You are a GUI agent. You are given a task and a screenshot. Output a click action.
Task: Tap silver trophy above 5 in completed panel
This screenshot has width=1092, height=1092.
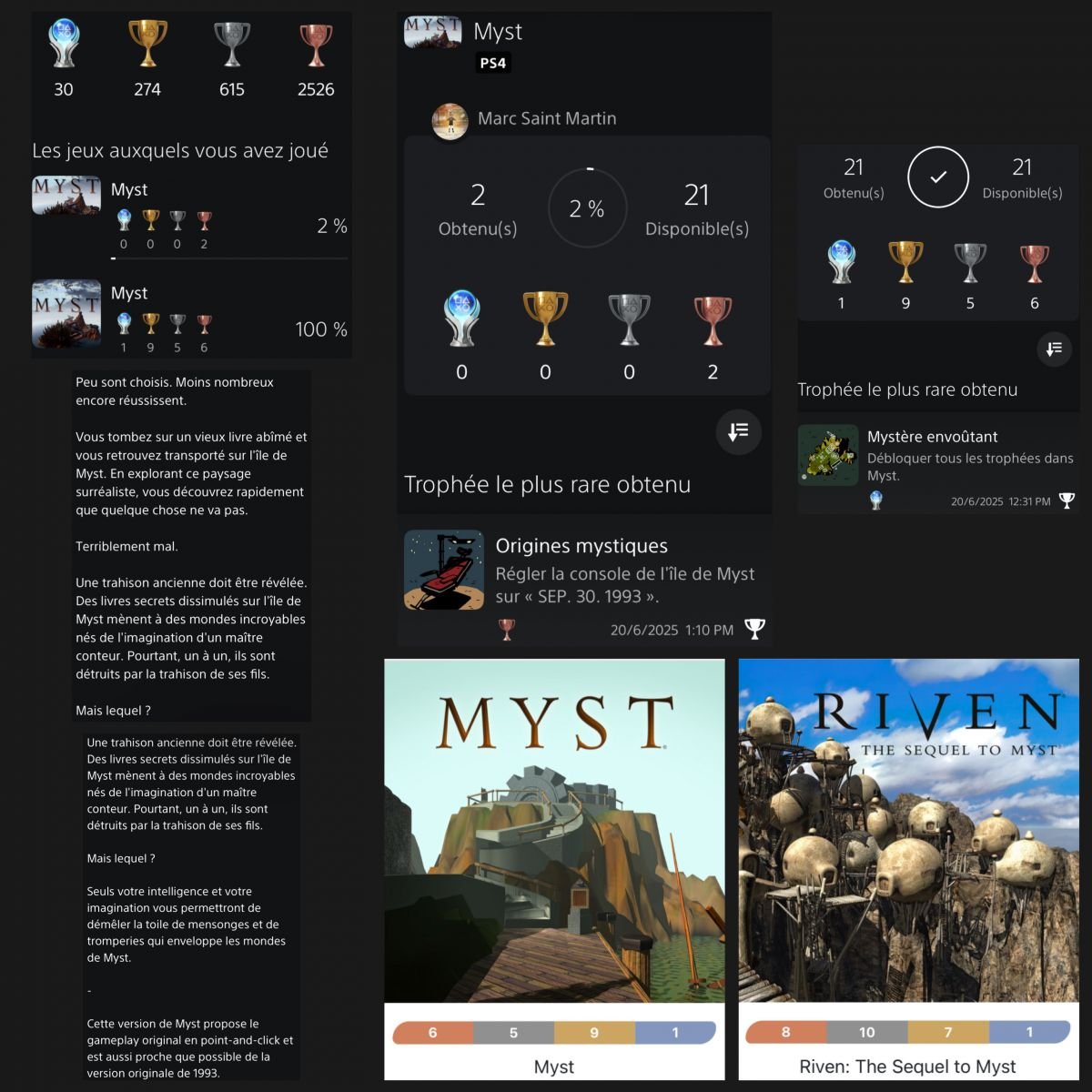pos(970,262)
